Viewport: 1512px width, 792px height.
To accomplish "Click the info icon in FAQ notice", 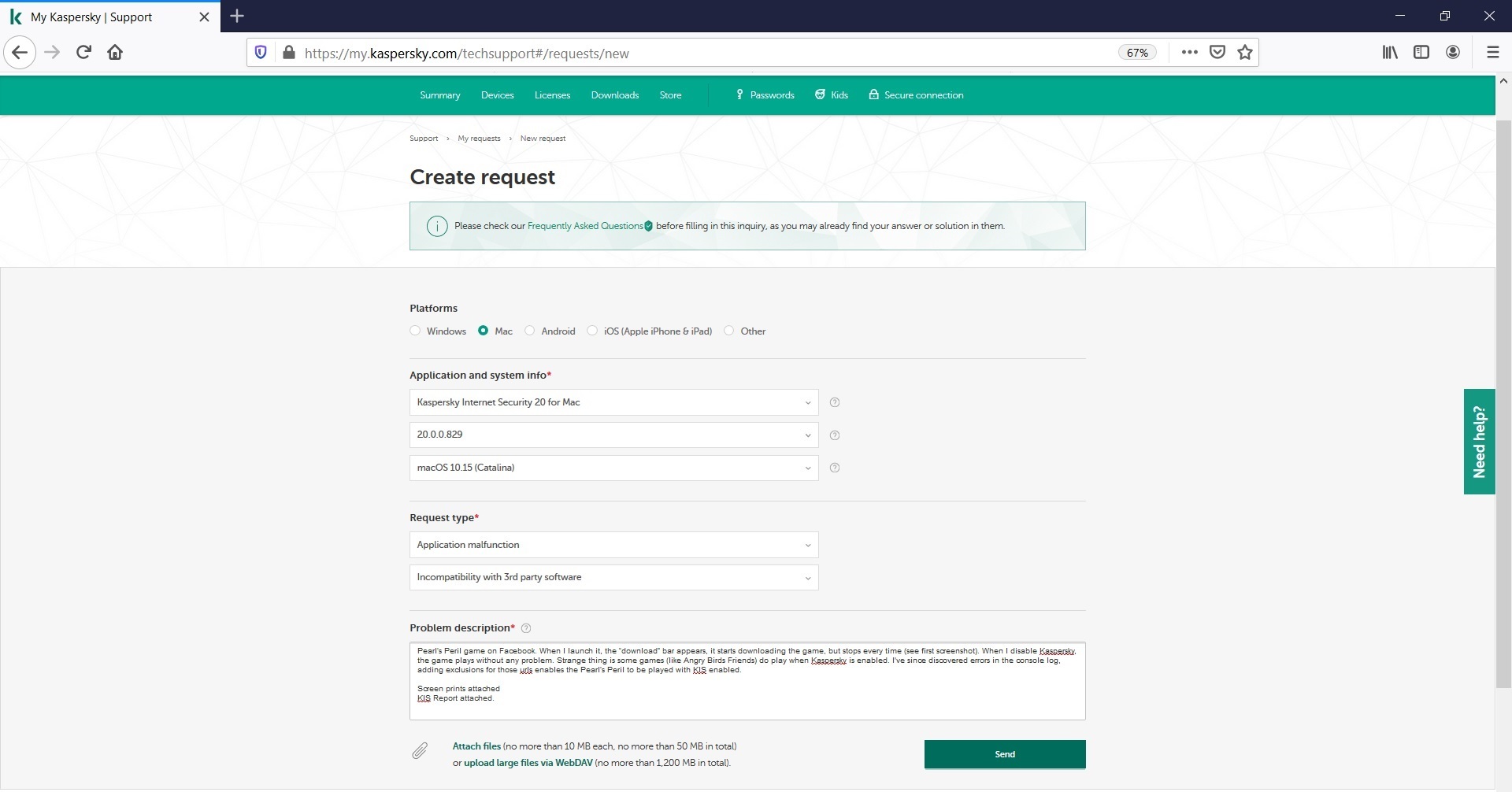I will pyautogui.click(x=437, y=227).
